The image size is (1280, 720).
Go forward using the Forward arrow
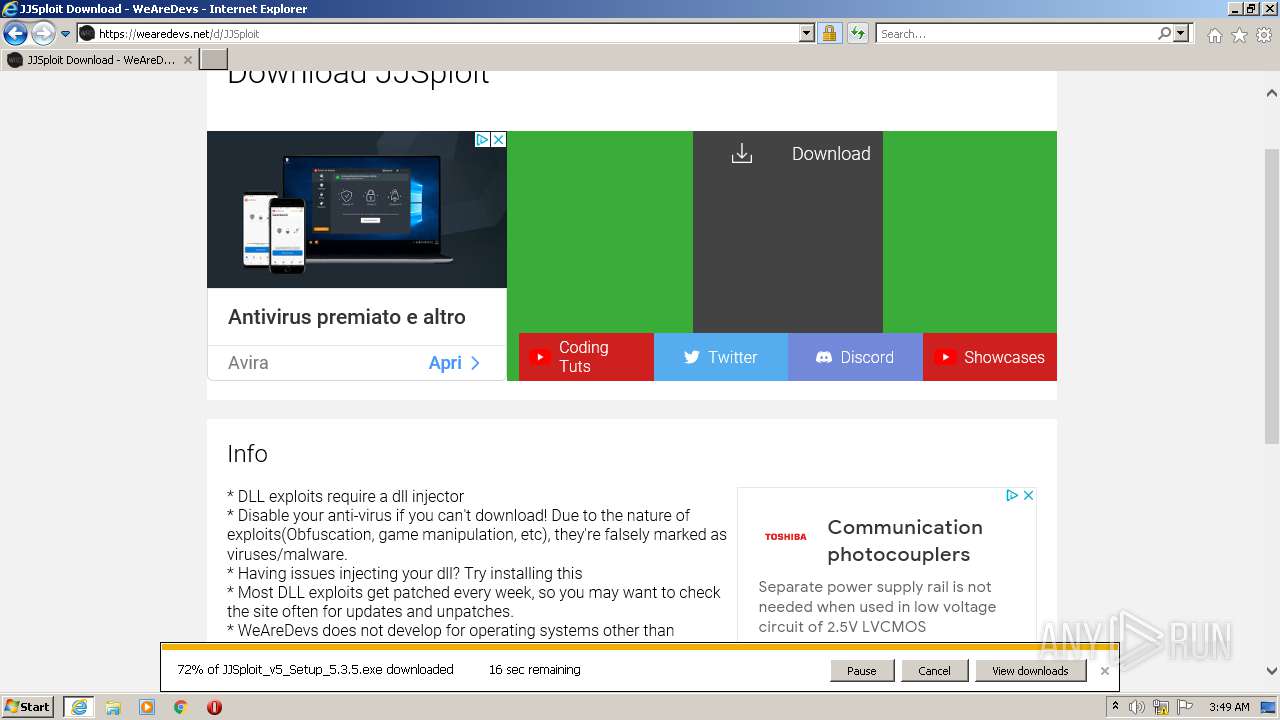click(x=43, y=34)
